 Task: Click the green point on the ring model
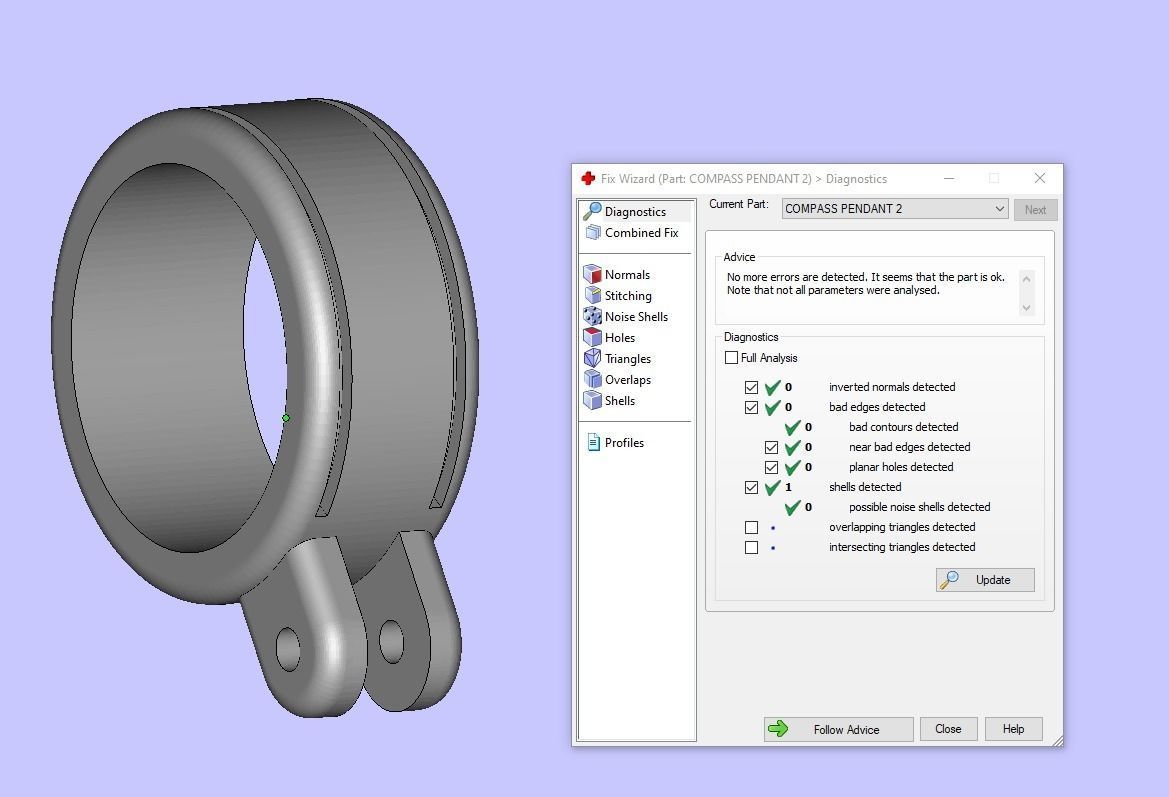coord(286,418)
